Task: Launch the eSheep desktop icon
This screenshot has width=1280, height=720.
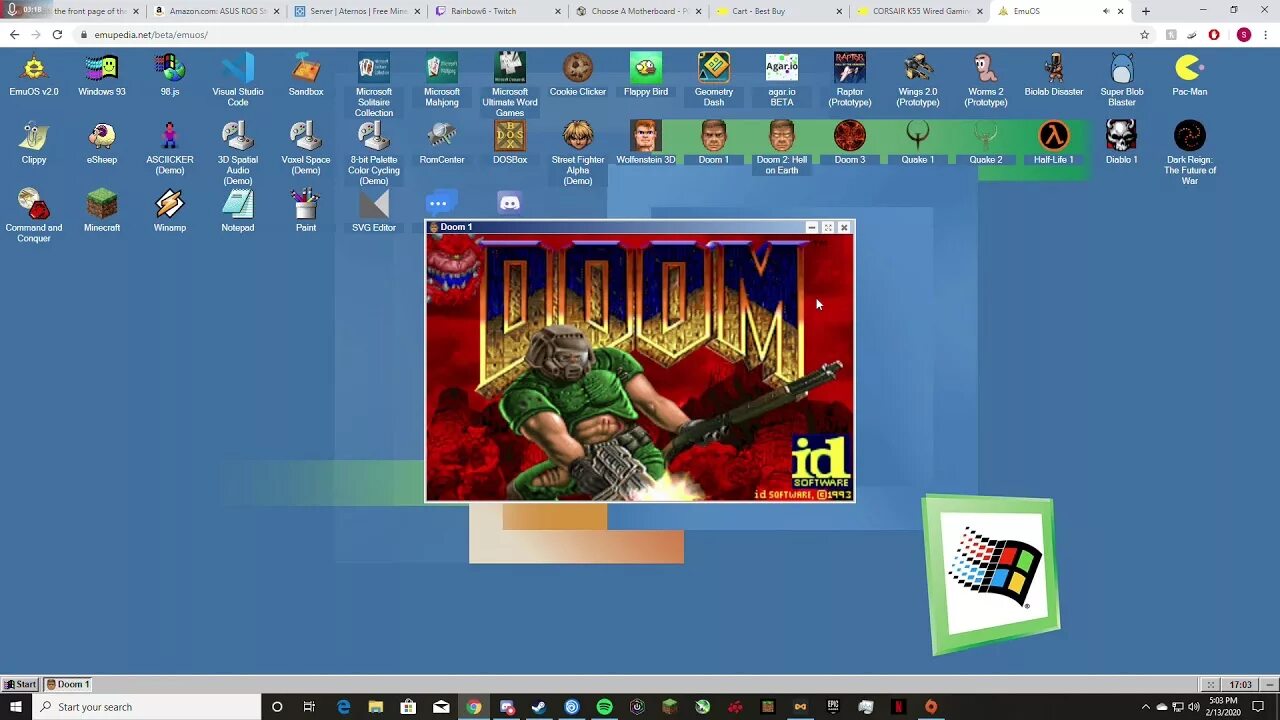Action: [102, 143]
